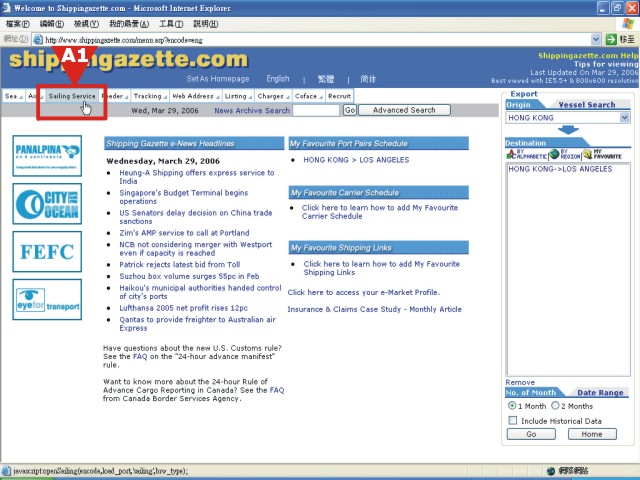Select the 1 Month radio button
Image resolution: width=640 pixels, height=480 pixels.
(512, 406)
